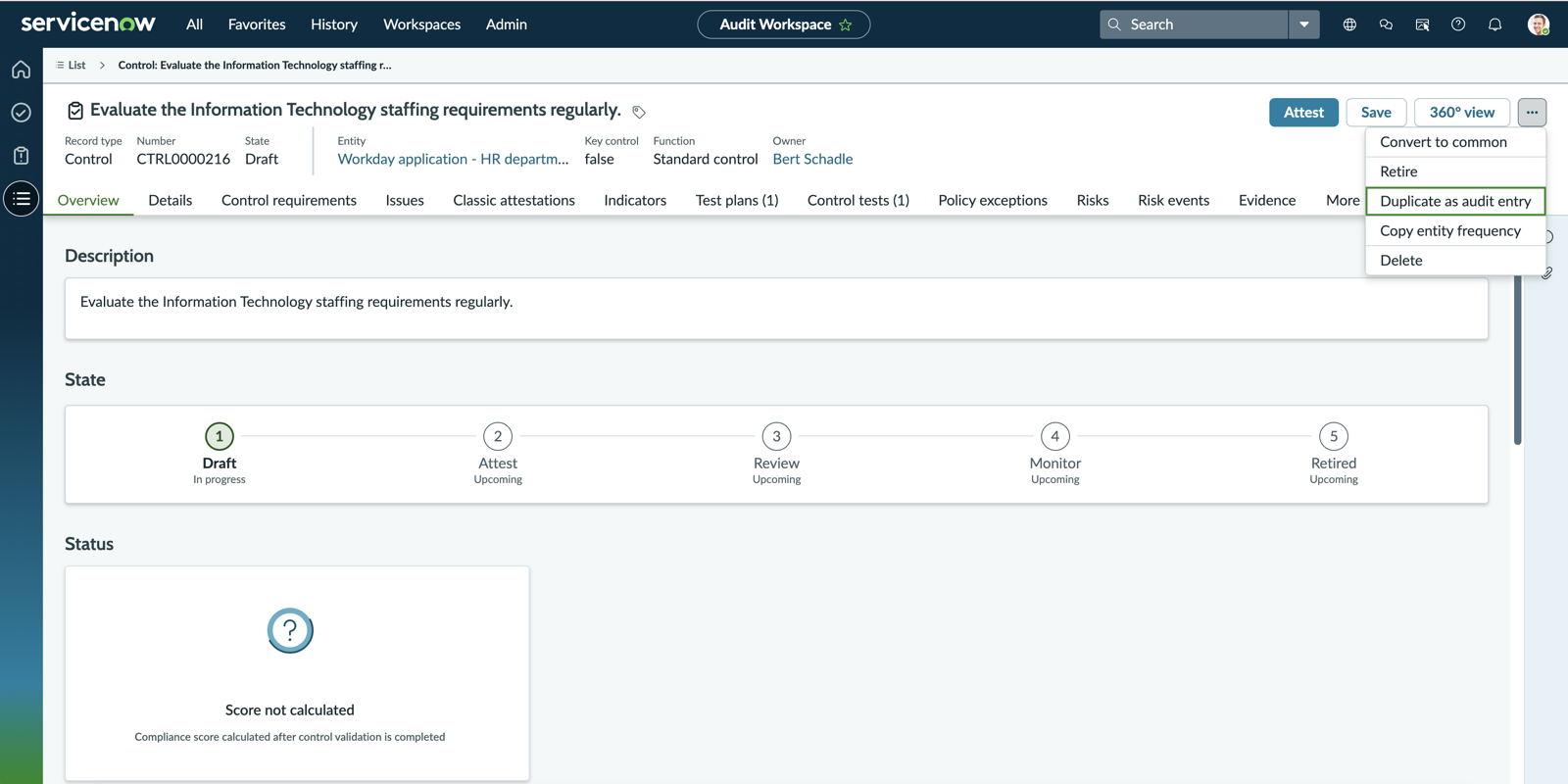Select Copy entity frequency
The image size is (1568, 784).
[1455, 231]
